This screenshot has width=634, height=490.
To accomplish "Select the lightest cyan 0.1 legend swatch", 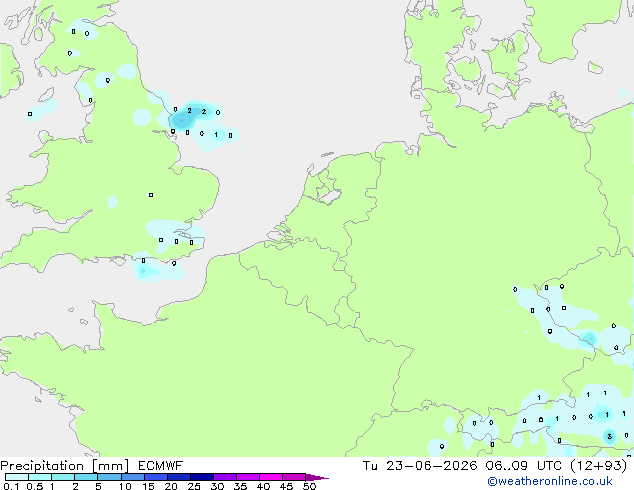I will pos(17,477).
